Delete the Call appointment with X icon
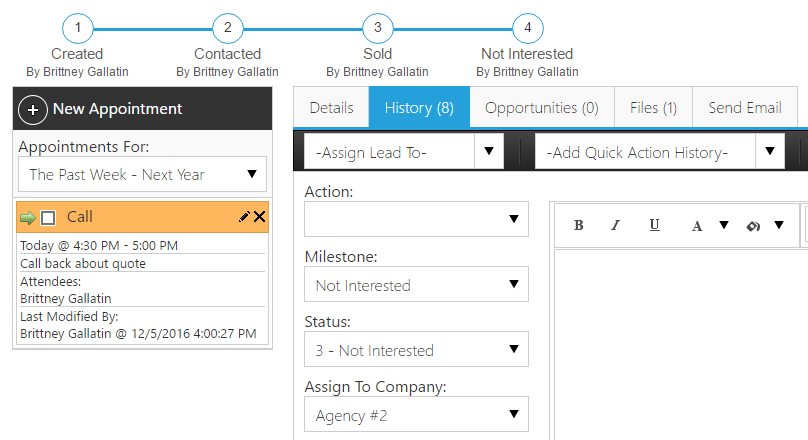 [260, 217]
